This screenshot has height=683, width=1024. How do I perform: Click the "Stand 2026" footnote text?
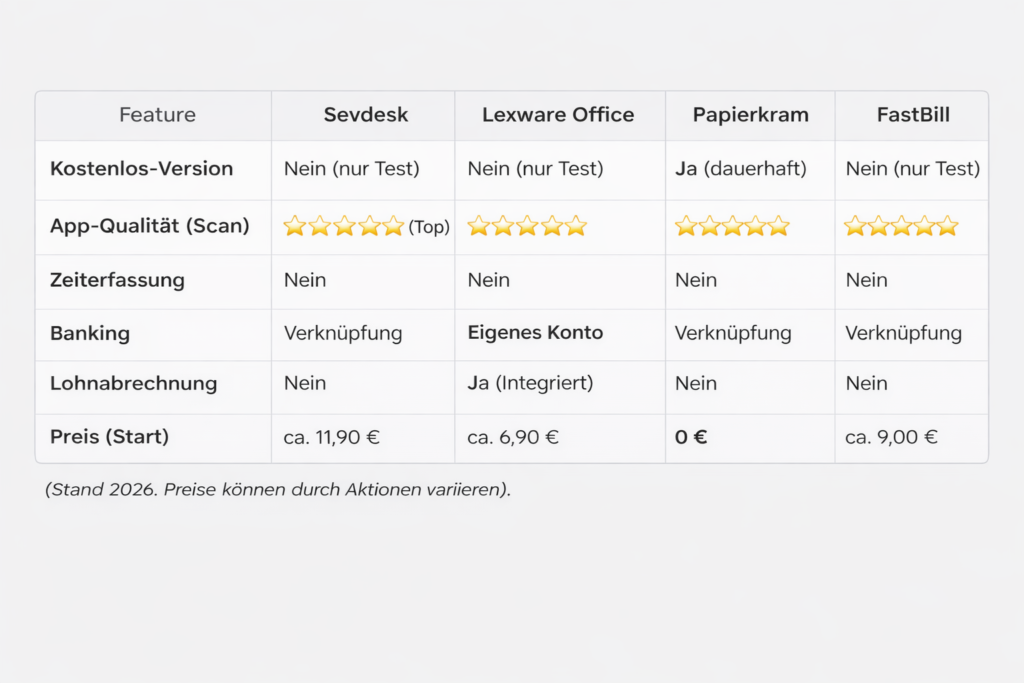(x=277, y=491)
